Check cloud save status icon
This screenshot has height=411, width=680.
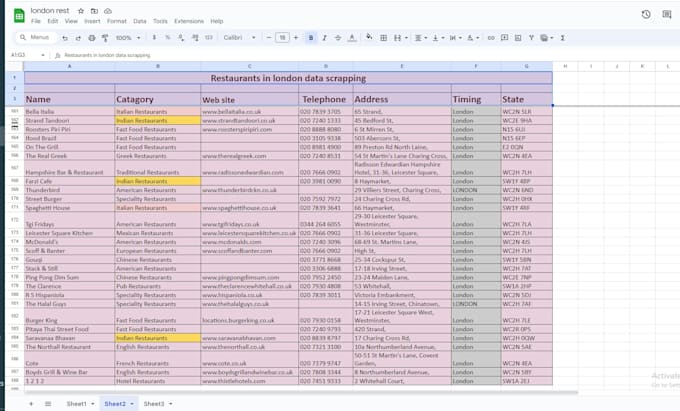click(108, 11)
